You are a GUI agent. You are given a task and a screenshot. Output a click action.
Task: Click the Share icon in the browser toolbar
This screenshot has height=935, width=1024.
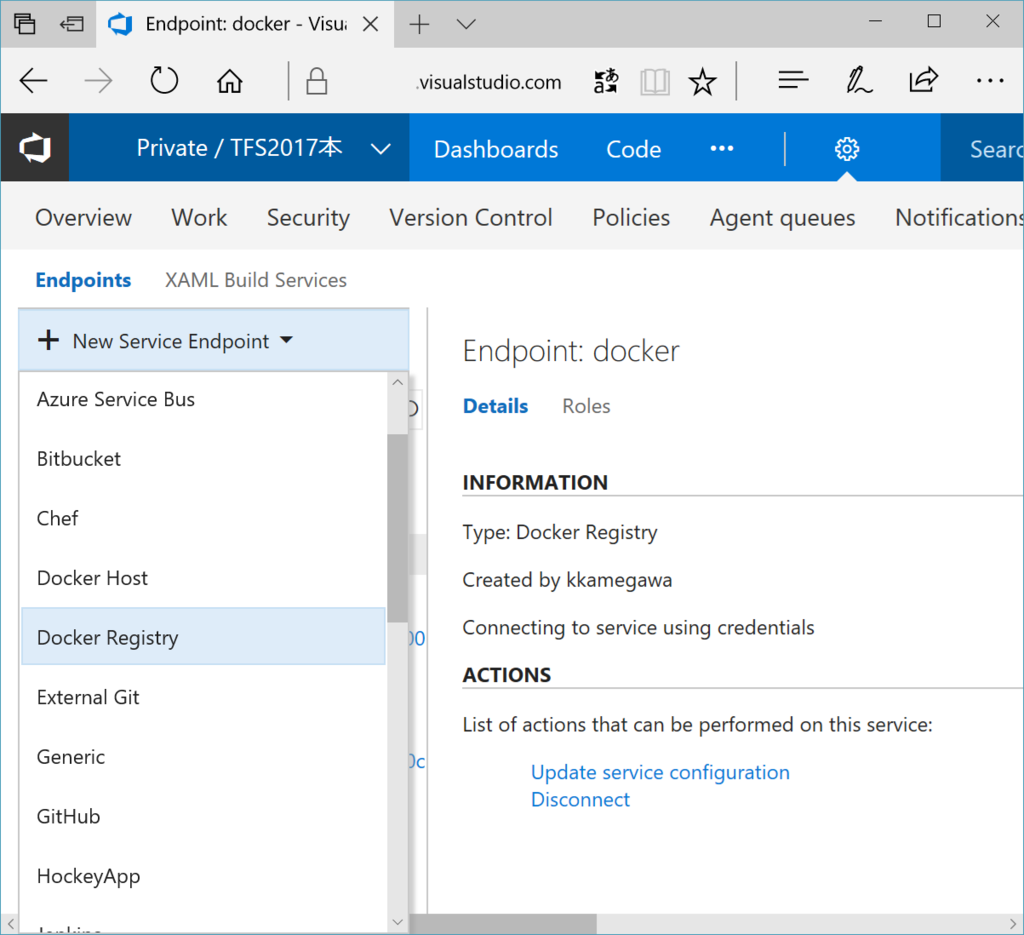coord(923,80)
